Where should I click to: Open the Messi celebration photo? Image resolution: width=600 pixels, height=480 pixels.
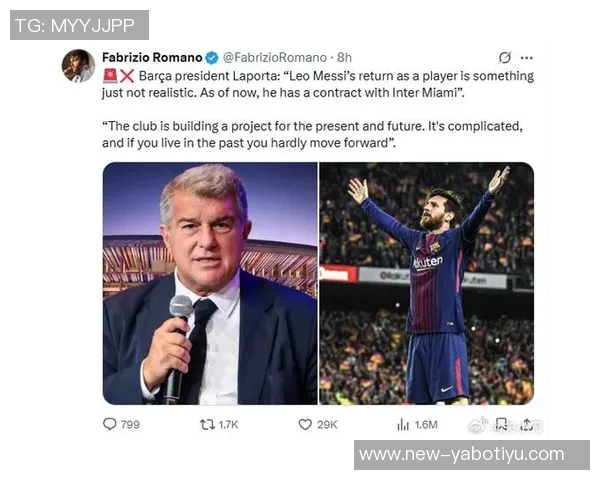426,283
